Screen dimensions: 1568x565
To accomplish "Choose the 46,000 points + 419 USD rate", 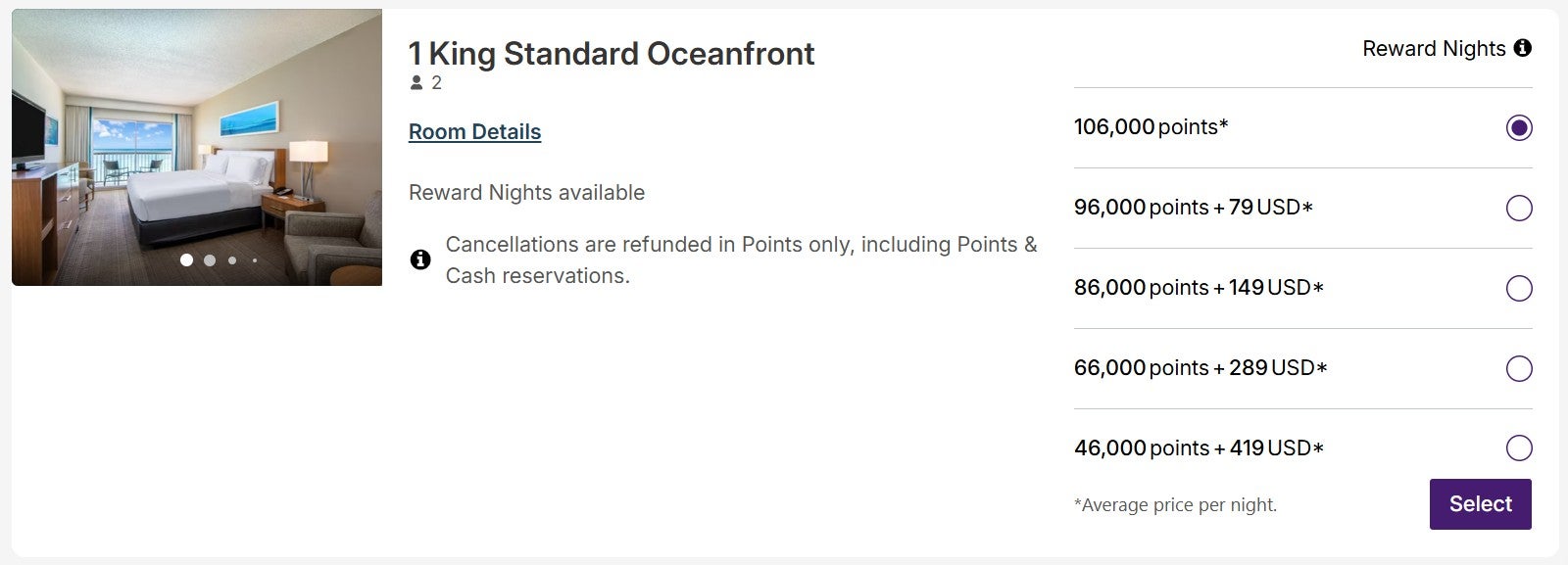I will 1520,448.
